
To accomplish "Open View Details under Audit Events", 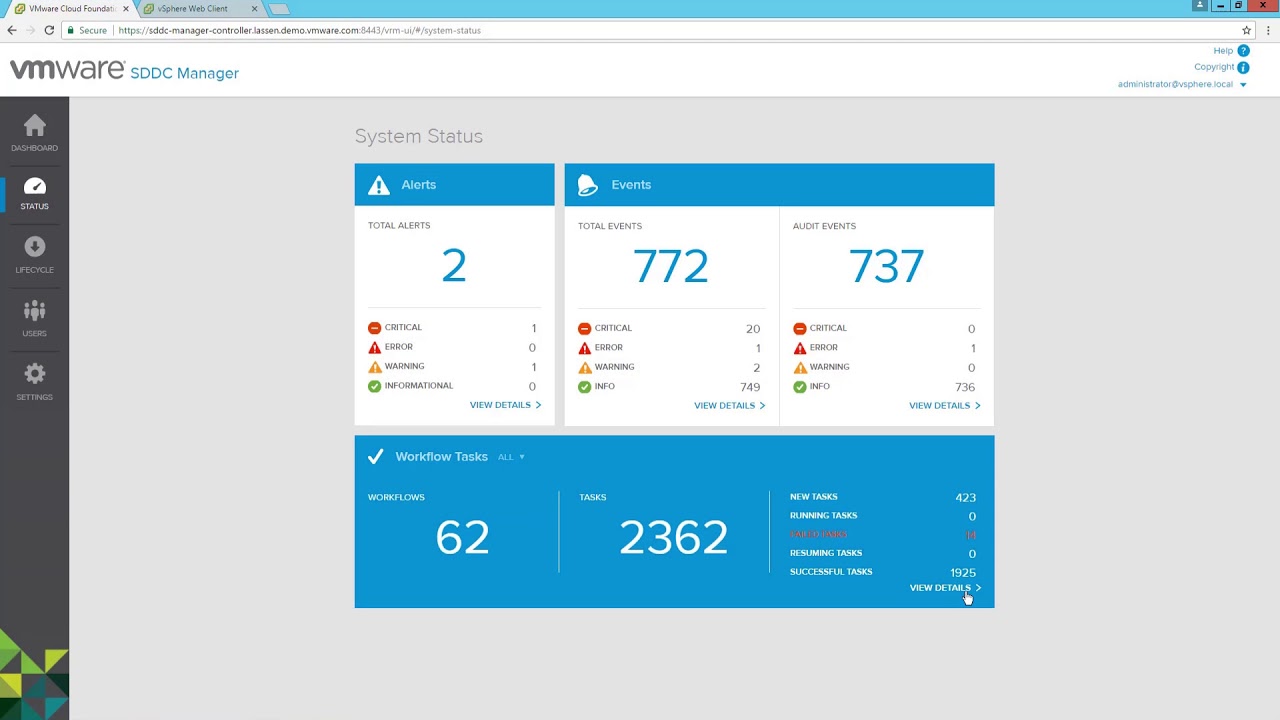I will [x=944, y=405].
